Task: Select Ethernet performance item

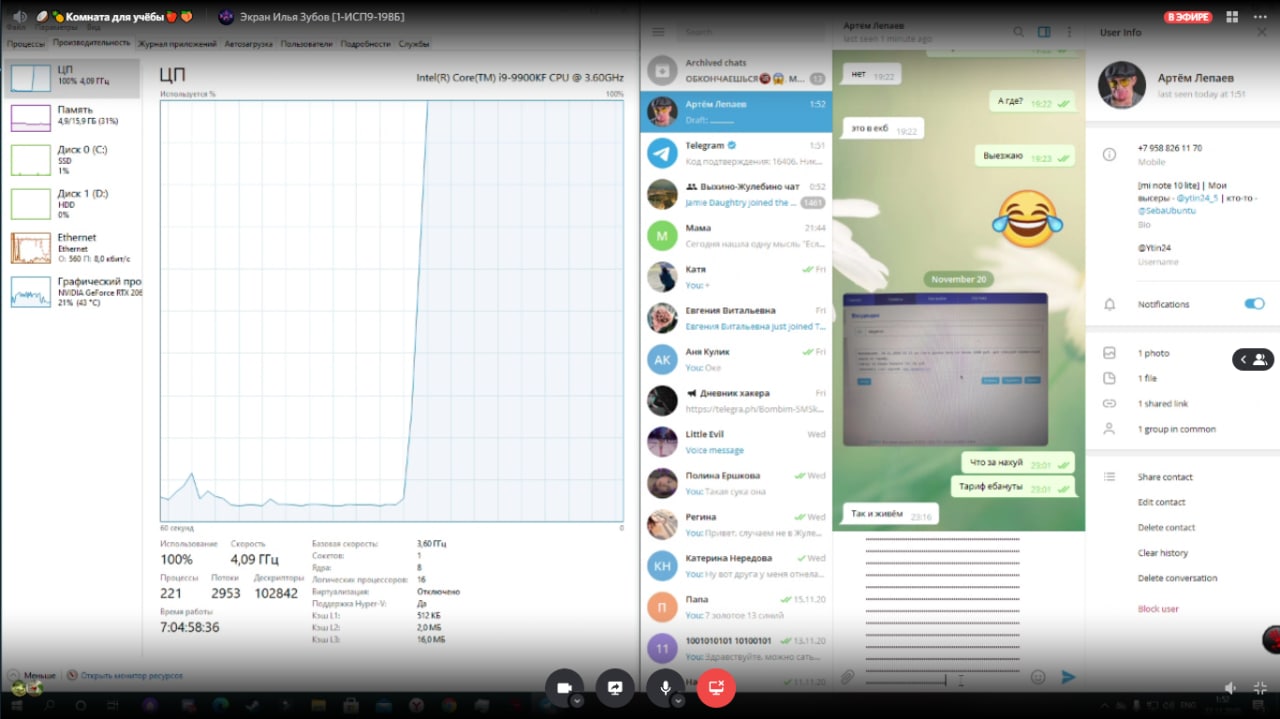Action: (72, 247)
